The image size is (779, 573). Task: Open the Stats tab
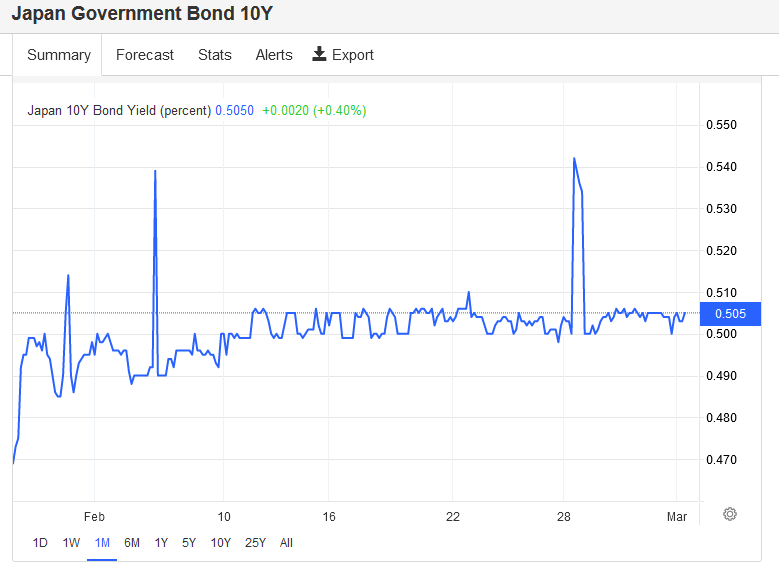pyautogui.click(x=215, y=55)
